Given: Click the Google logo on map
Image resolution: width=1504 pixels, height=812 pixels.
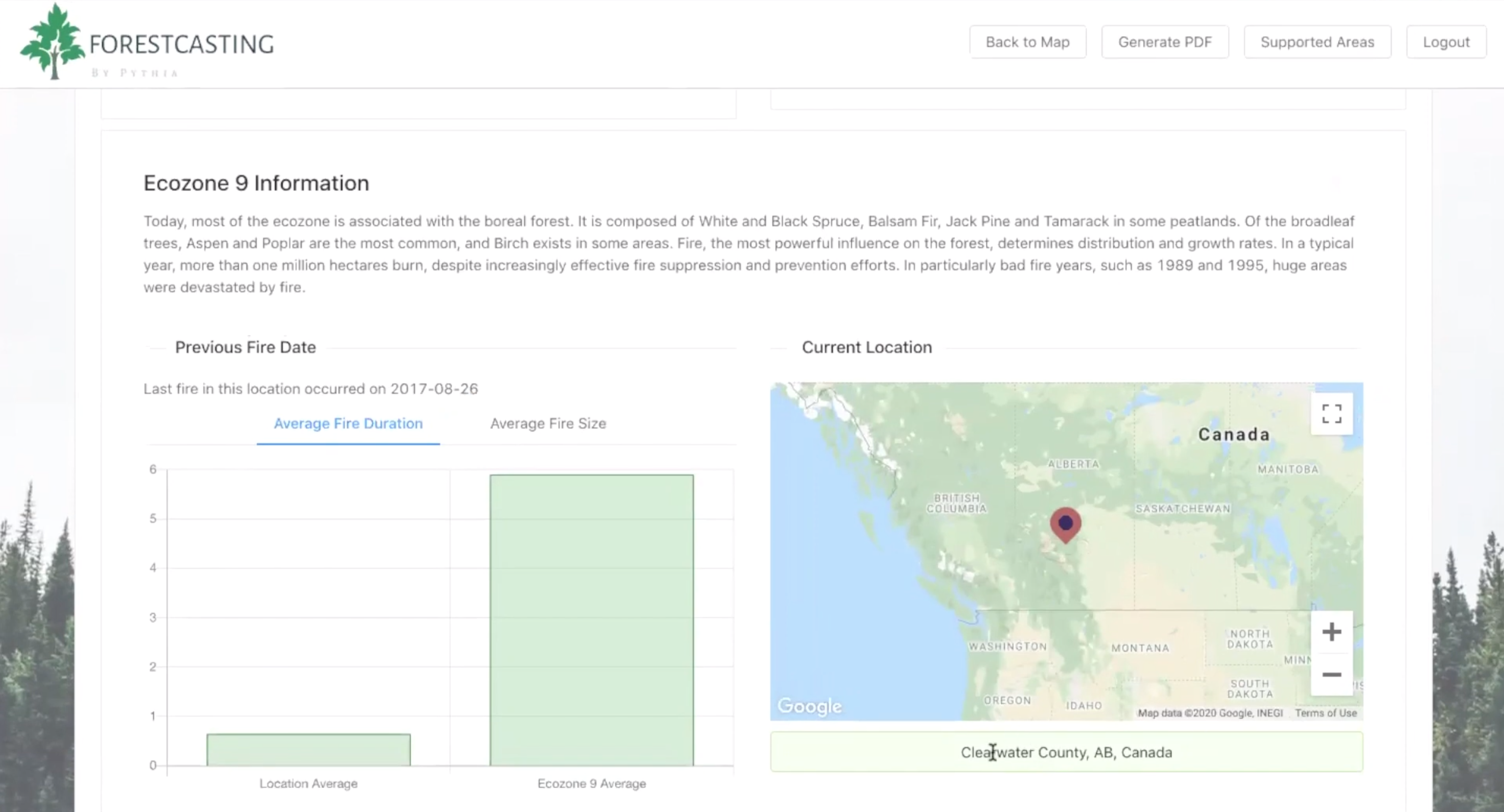Looking at the screenshot, I should (810, 706).
